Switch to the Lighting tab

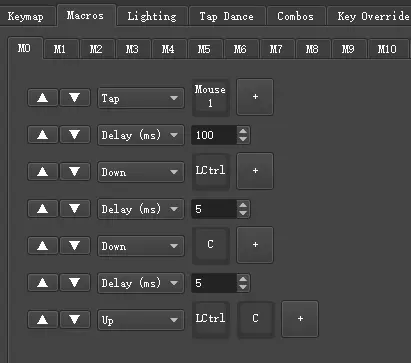pos(152,16)
